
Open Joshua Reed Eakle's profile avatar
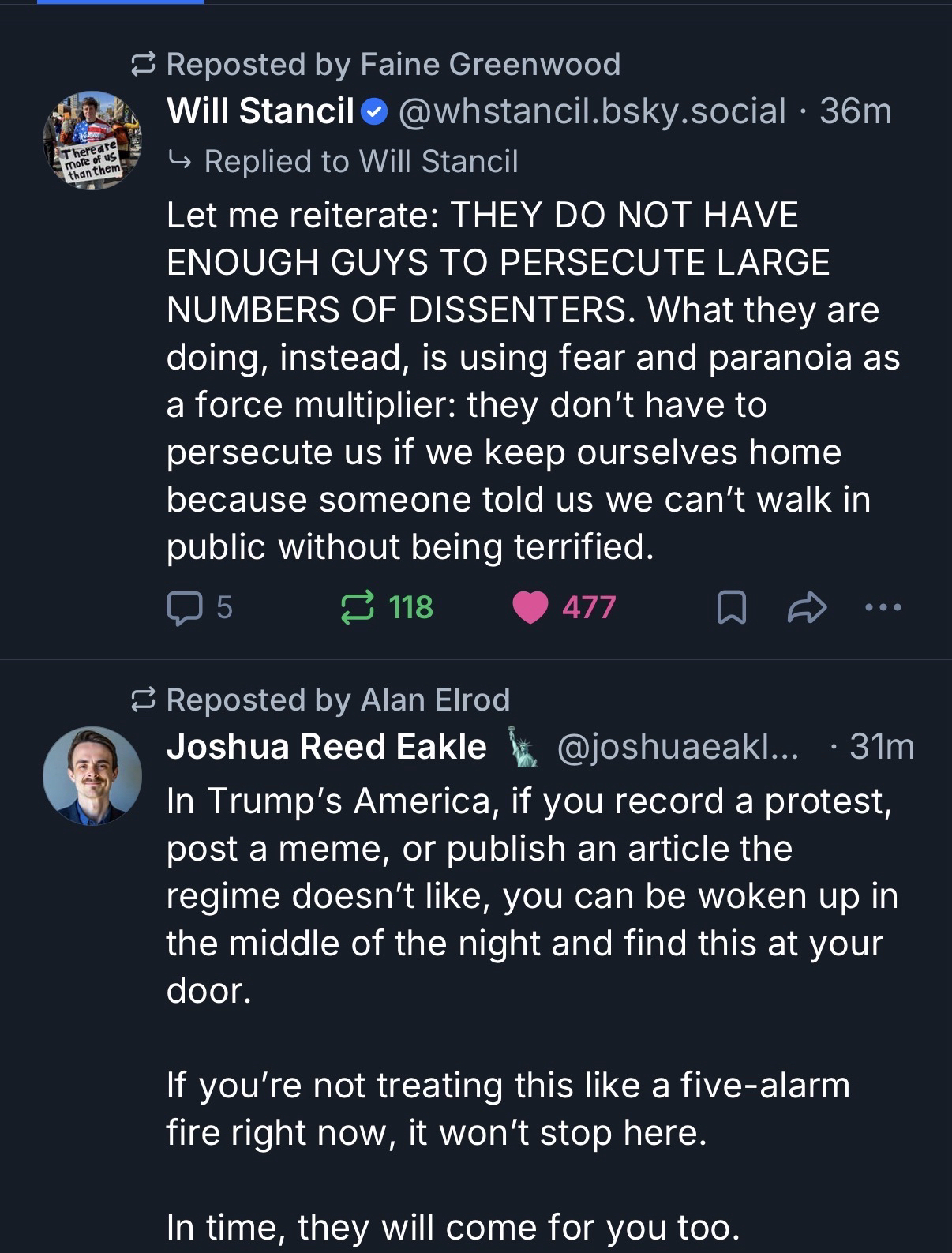click(92, 776)
